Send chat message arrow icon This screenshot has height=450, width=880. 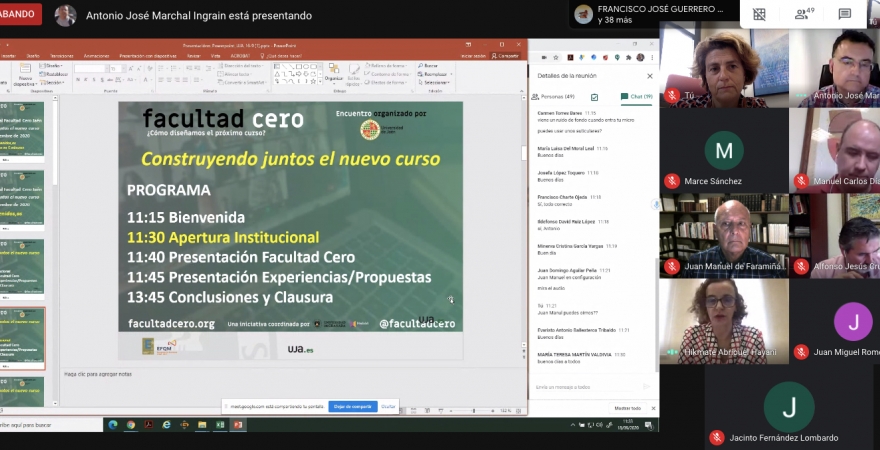(x=647, y=387)
